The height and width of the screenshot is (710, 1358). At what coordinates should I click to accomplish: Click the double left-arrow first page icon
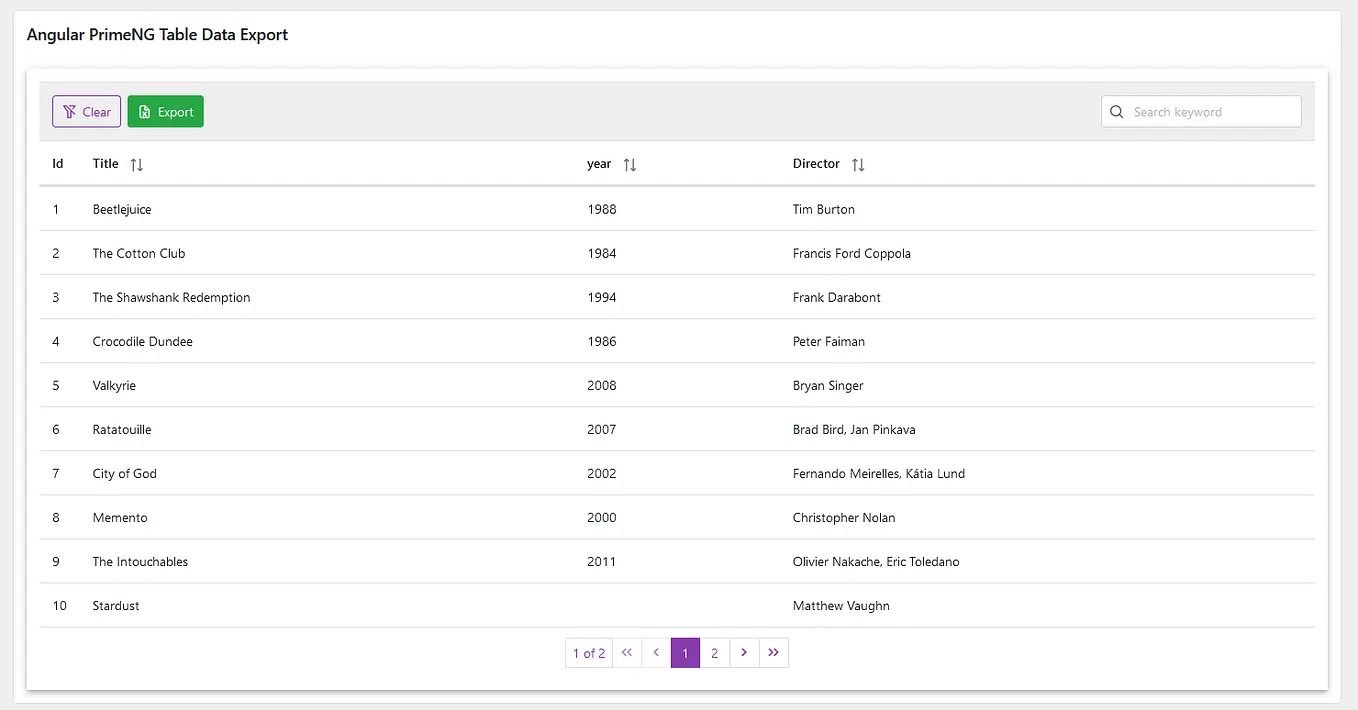(x=627, y=652)
